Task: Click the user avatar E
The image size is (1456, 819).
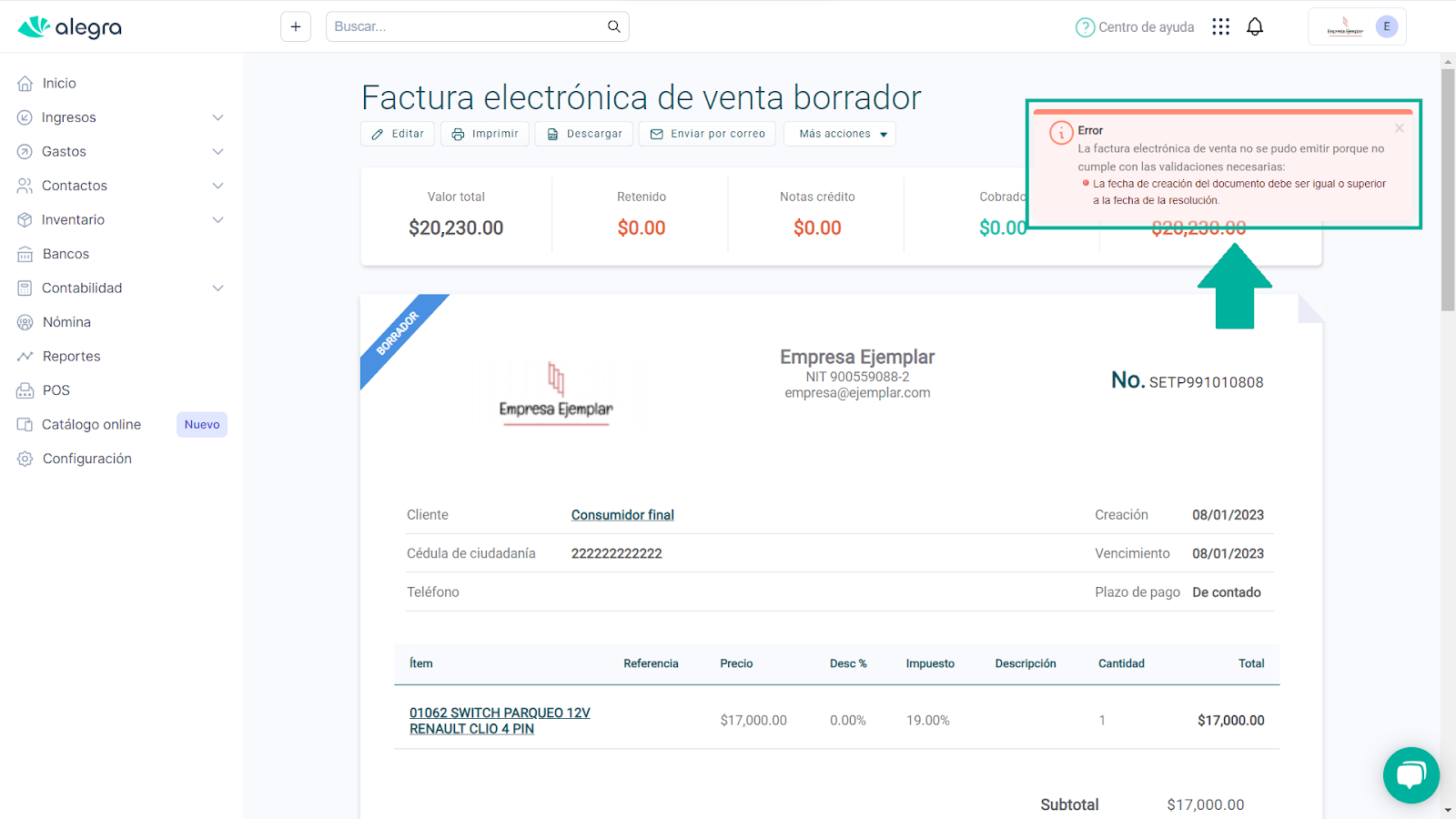Action: [1387, 26]
